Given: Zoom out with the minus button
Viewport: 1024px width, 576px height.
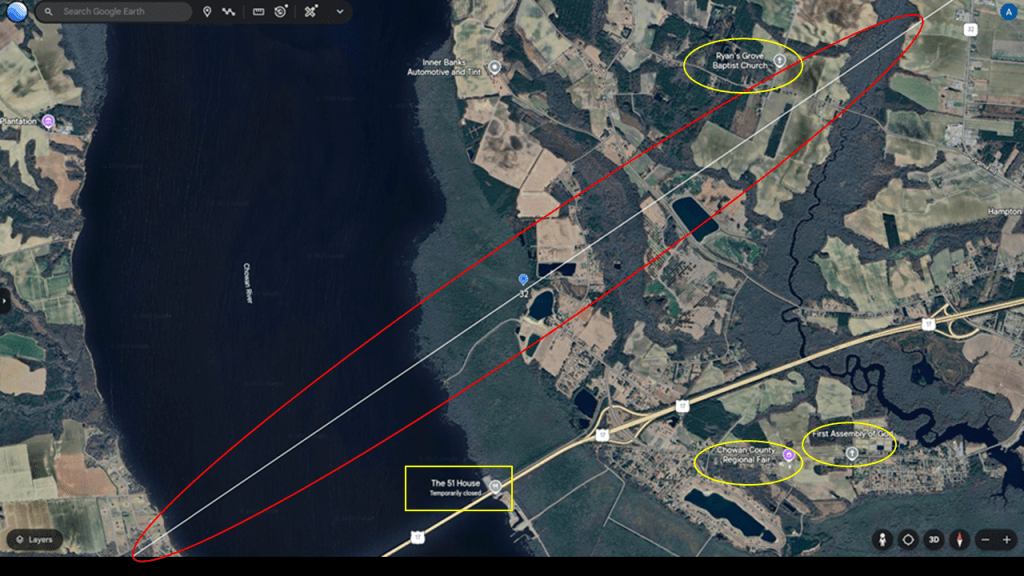Looking at the screenshot, I should (x=985, y=539).
